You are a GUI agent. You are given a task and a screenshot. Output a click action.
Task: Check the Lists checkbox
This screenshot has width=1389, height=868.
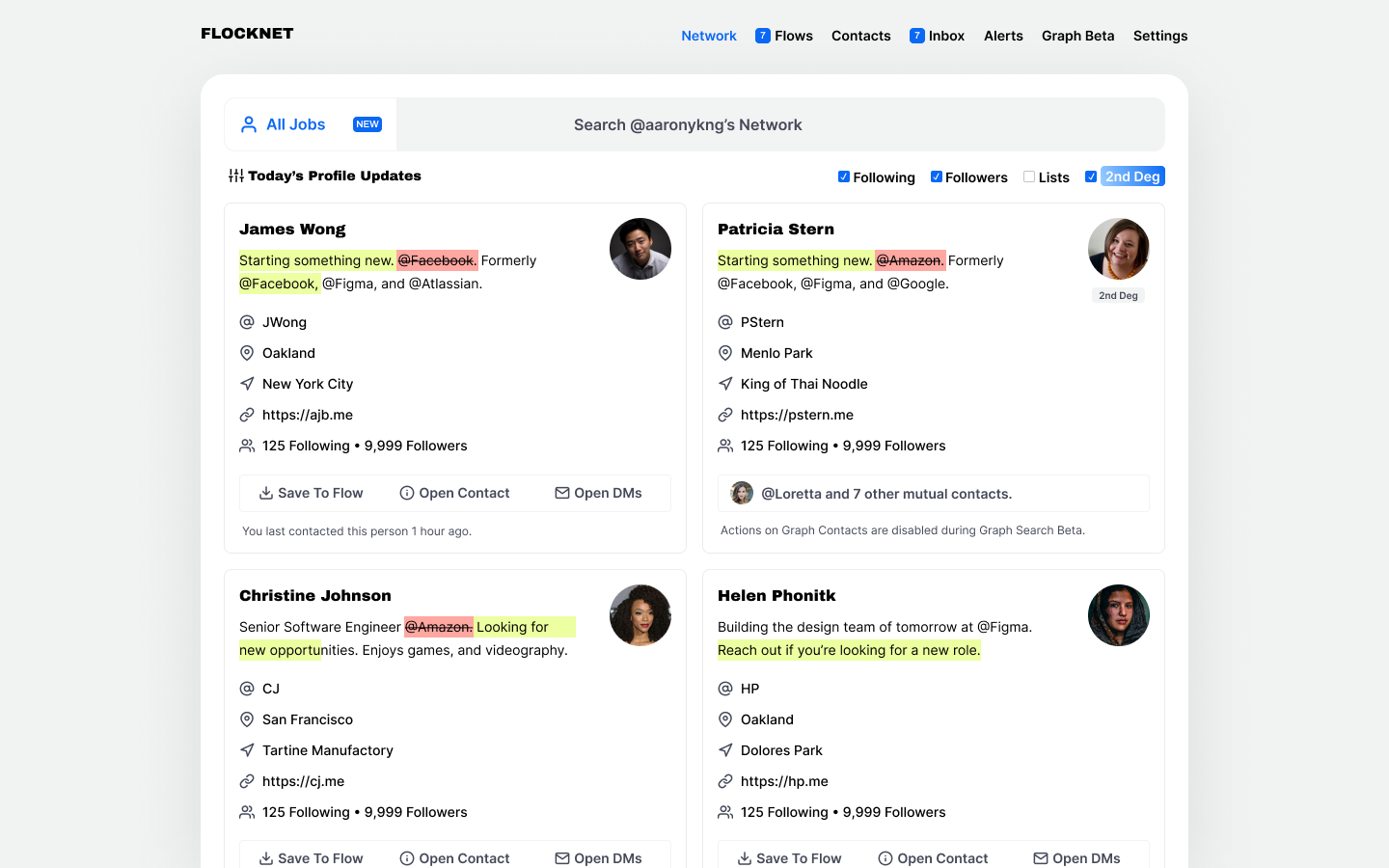pyautogui.click(x=1029, y=176)
